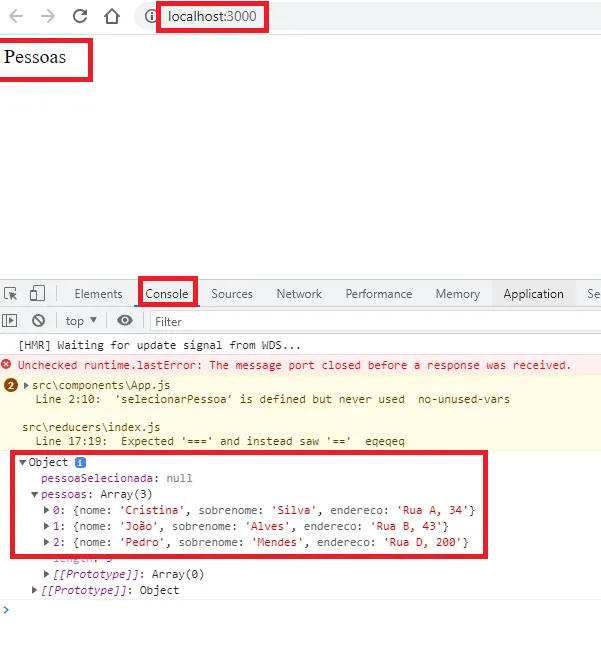
Task: Click the red error icon on runtime.lastError
Action: pos(6,364)
